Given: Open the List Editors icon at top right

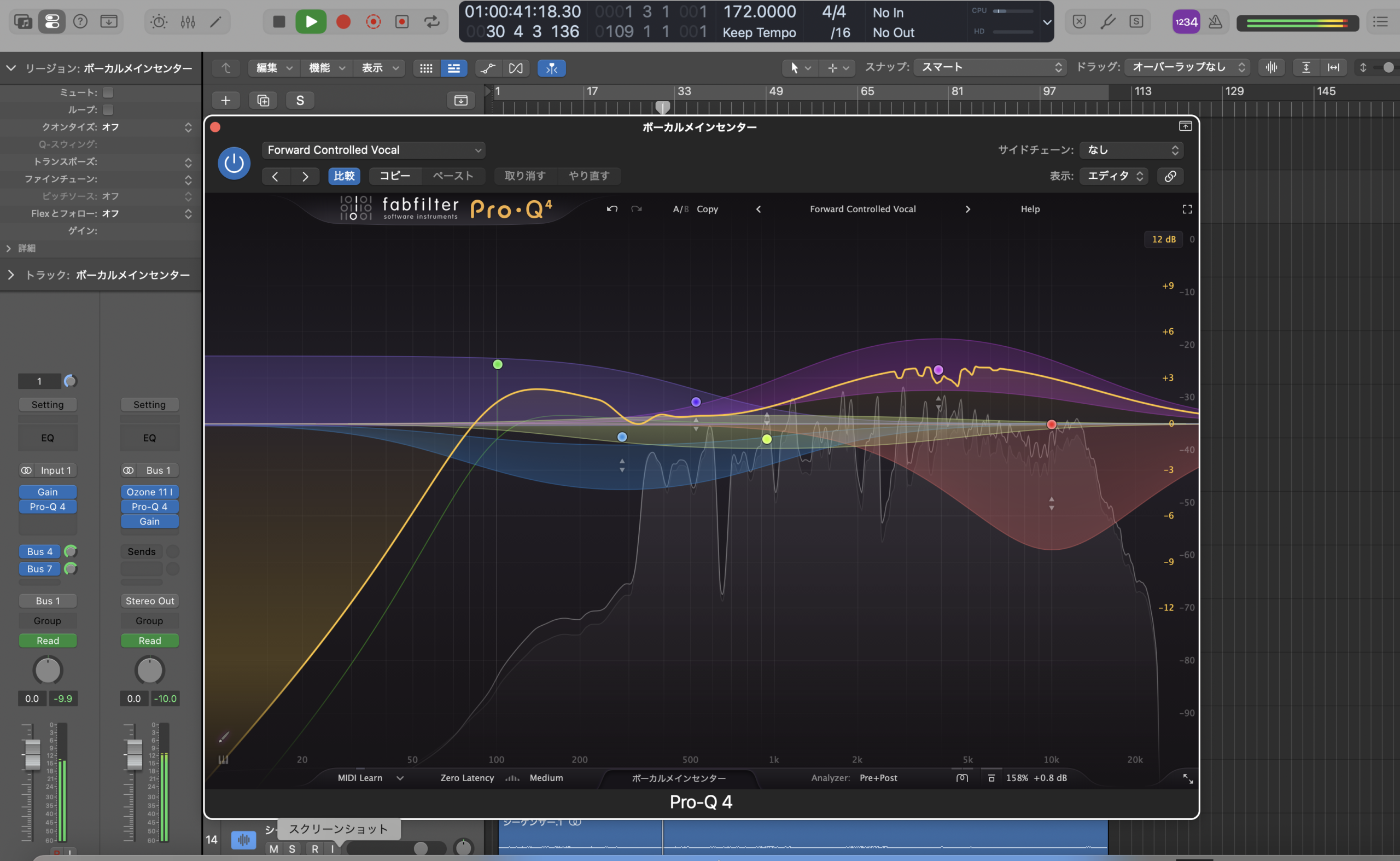Looking at the screenshot, I should [x=1381, y=22].
